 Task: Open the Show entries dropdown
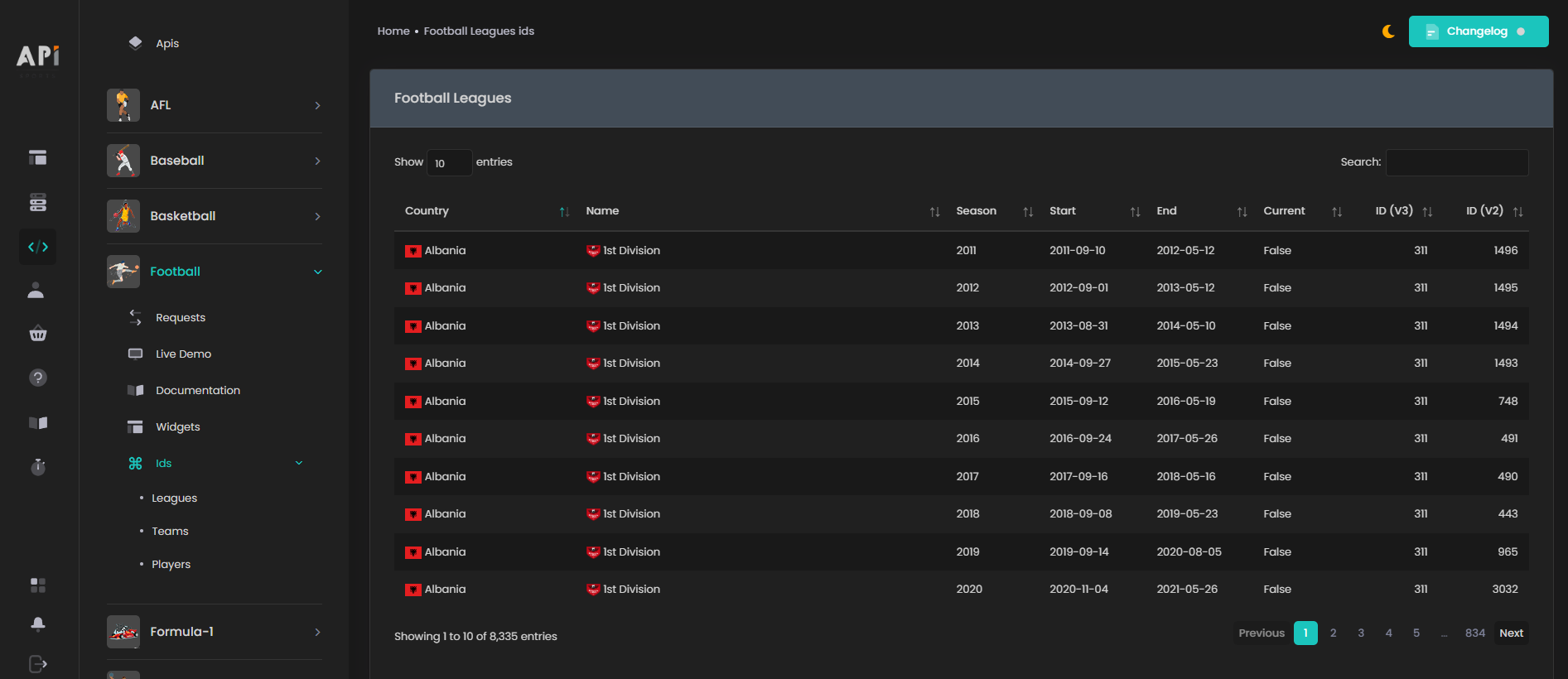[x=449, y=162]
